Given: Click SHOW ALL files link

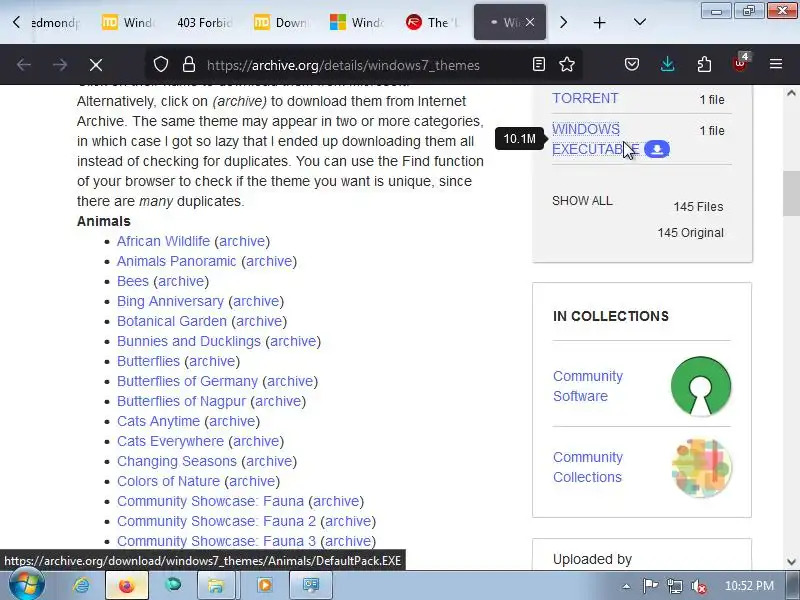Looking at the screenshot, I should (582, 201).
